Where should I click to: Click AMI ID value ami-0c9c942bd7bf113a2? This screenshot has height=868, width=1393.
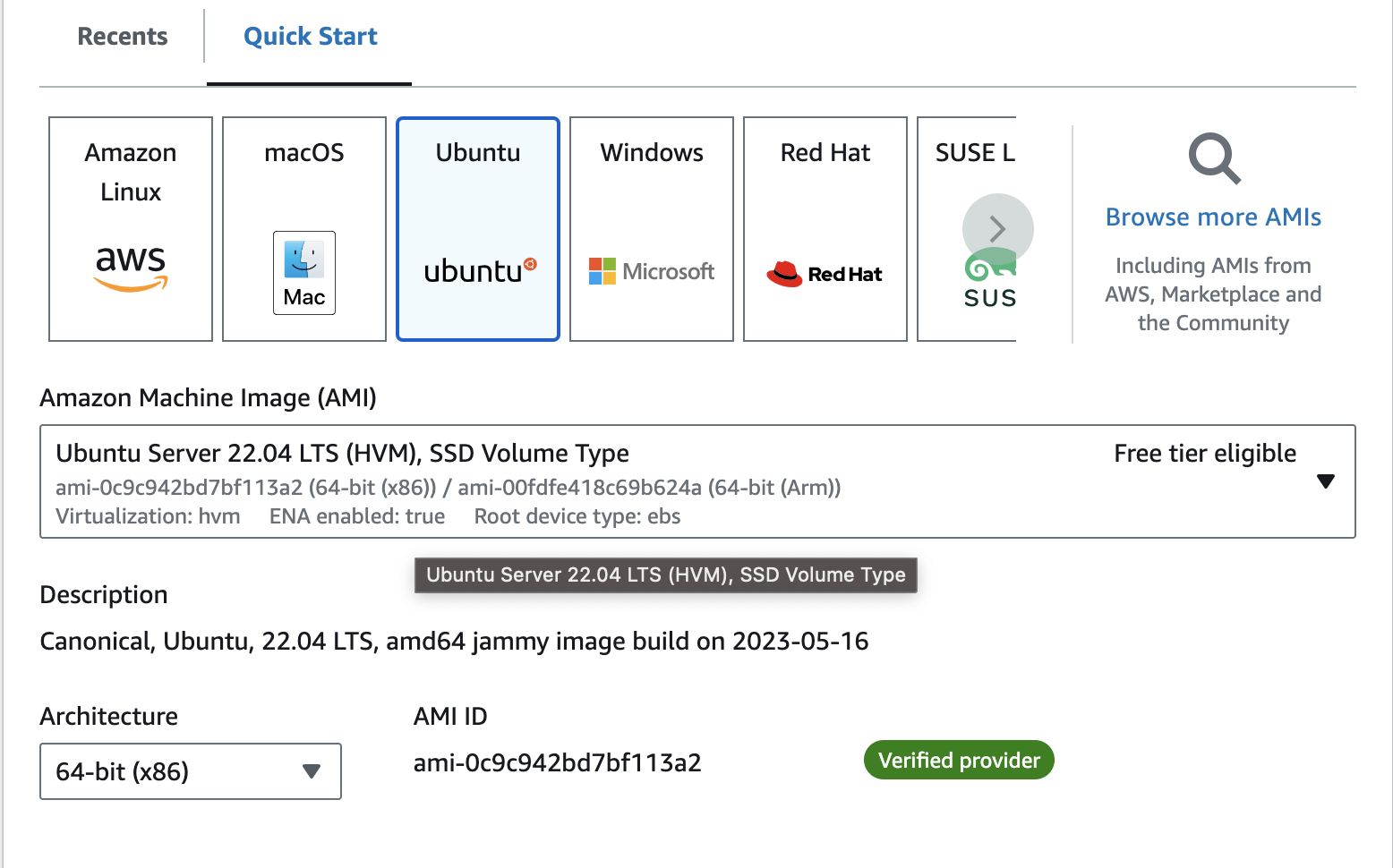point(557,763)
